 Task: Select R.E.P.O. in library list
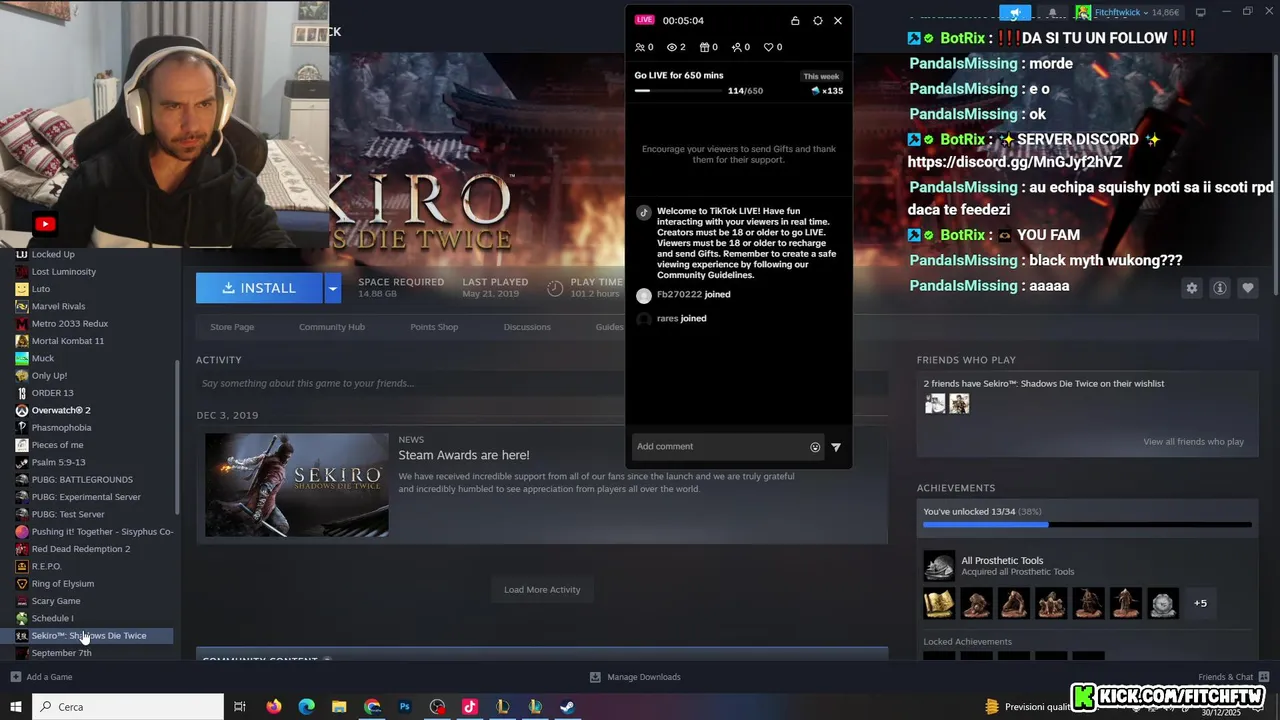(x=46, y=566)
